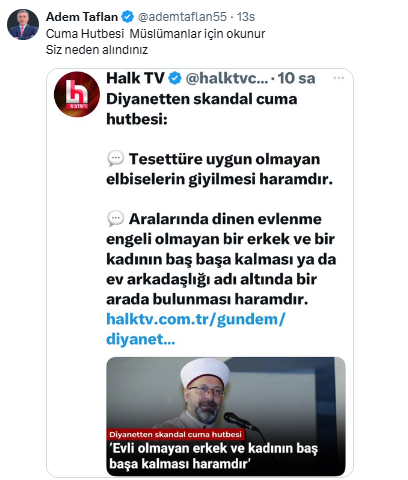Click the red 'Diyanetten skandal cuma hutbesi' banner
408x480 pixels.
[x=175, y=434]
